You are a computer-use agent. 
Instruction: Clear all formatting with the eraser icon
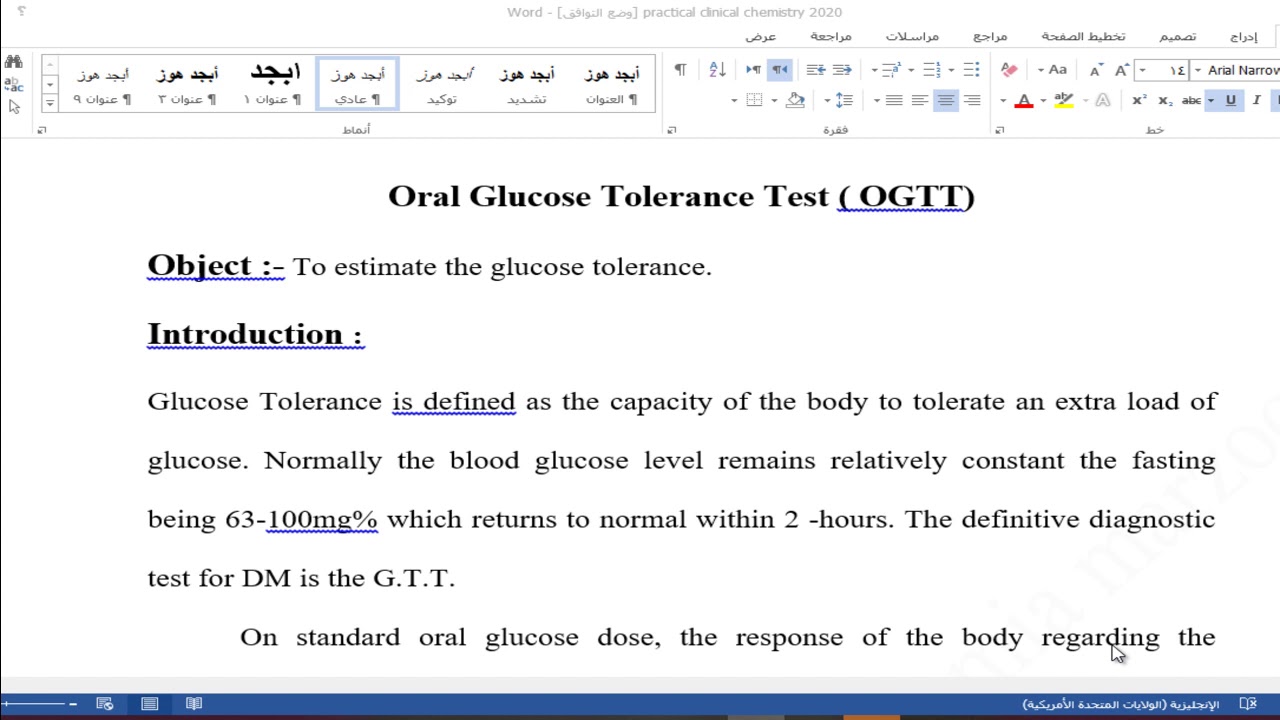click(x=1009, y=70)
